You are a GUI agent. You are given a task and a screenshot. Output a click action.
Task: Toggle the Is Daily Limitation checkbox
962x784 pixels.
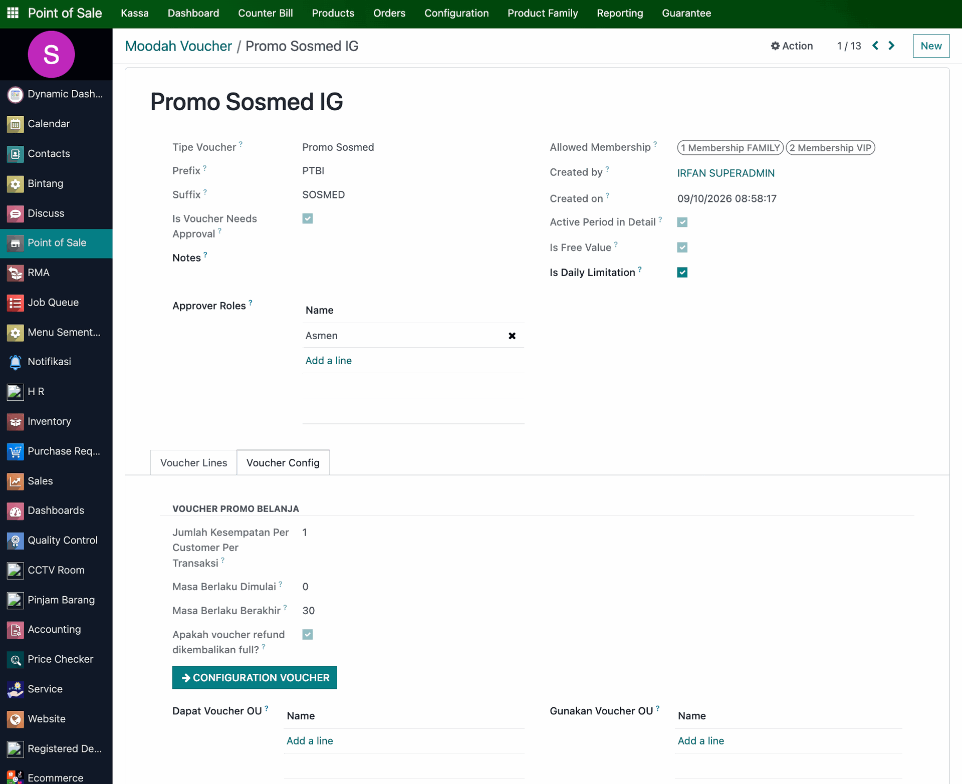(x=682, y=272)
